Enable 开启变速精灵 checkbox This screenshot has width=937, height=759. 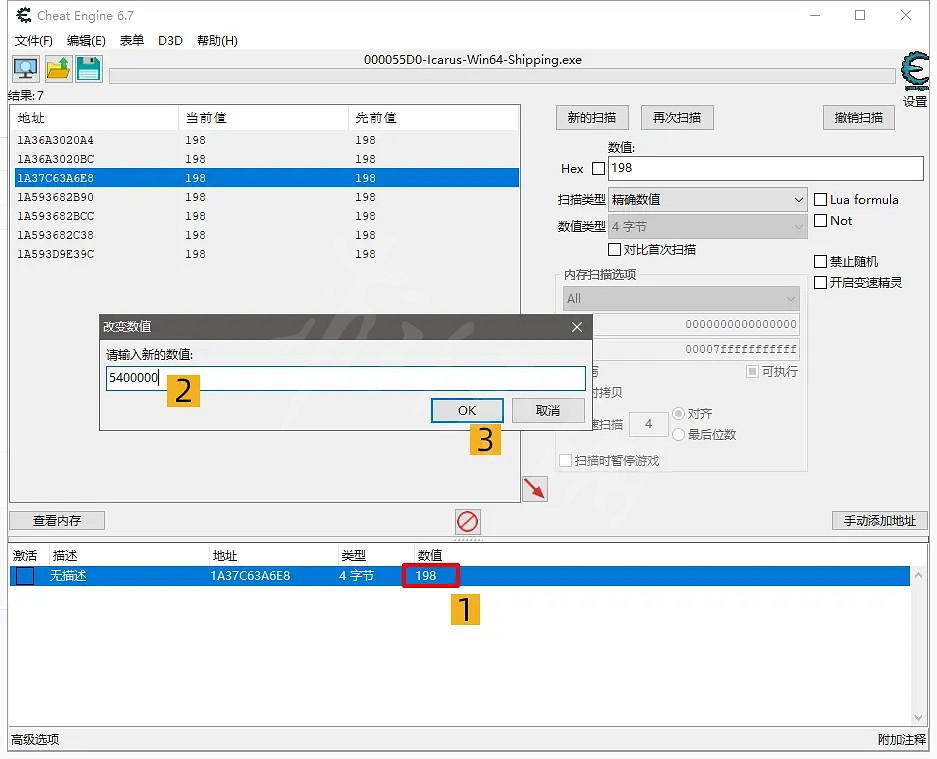click(x=821, y=283)
